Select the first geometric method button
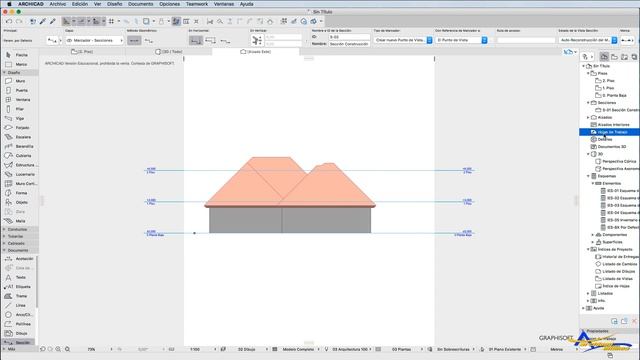The width and height of the screenshot is (640, 360). click(x=134, y=40)
